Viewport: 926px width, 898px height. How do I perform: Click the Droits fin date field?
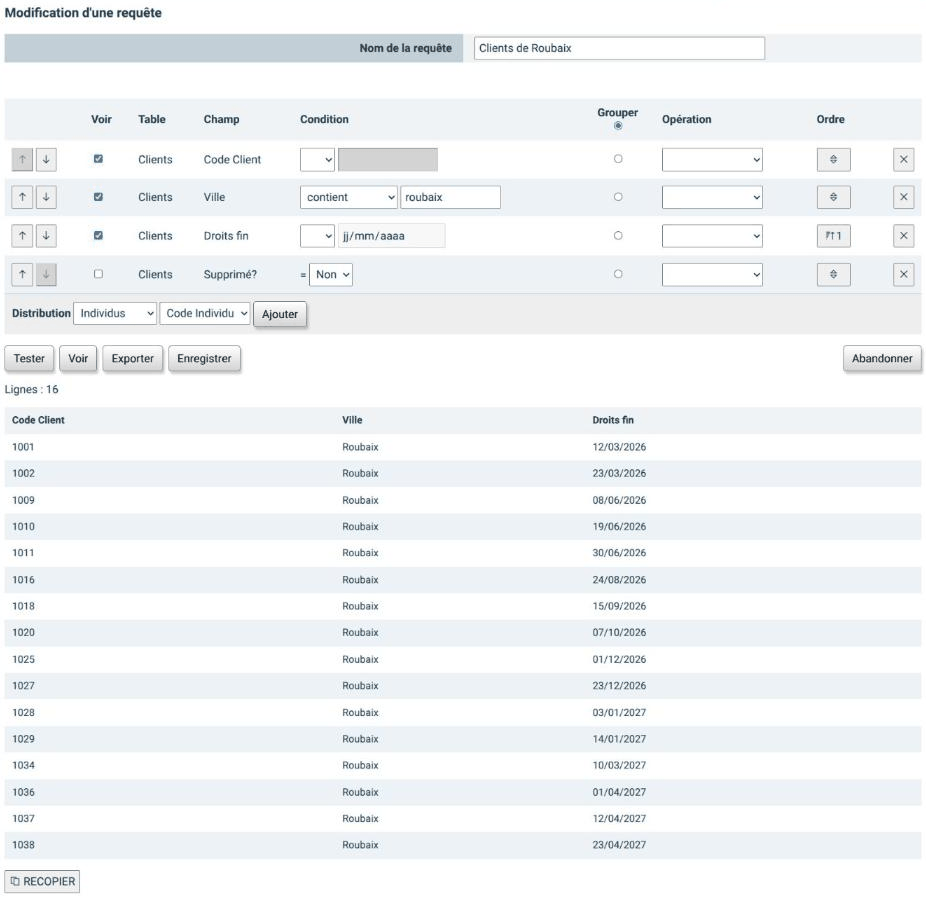(x=391, y=236)
